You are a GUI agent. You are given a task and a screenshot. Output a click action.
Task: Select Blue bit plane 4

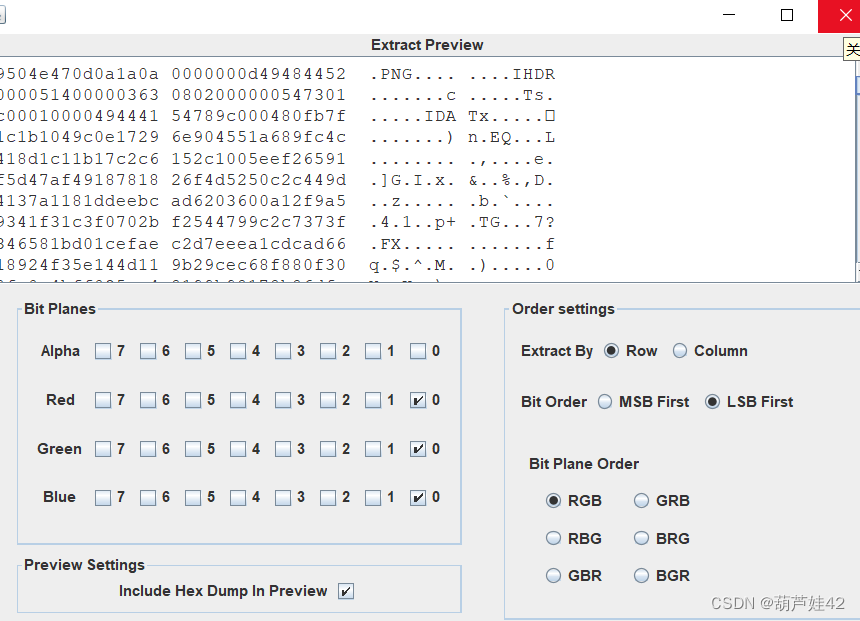[x=237, y=497]
